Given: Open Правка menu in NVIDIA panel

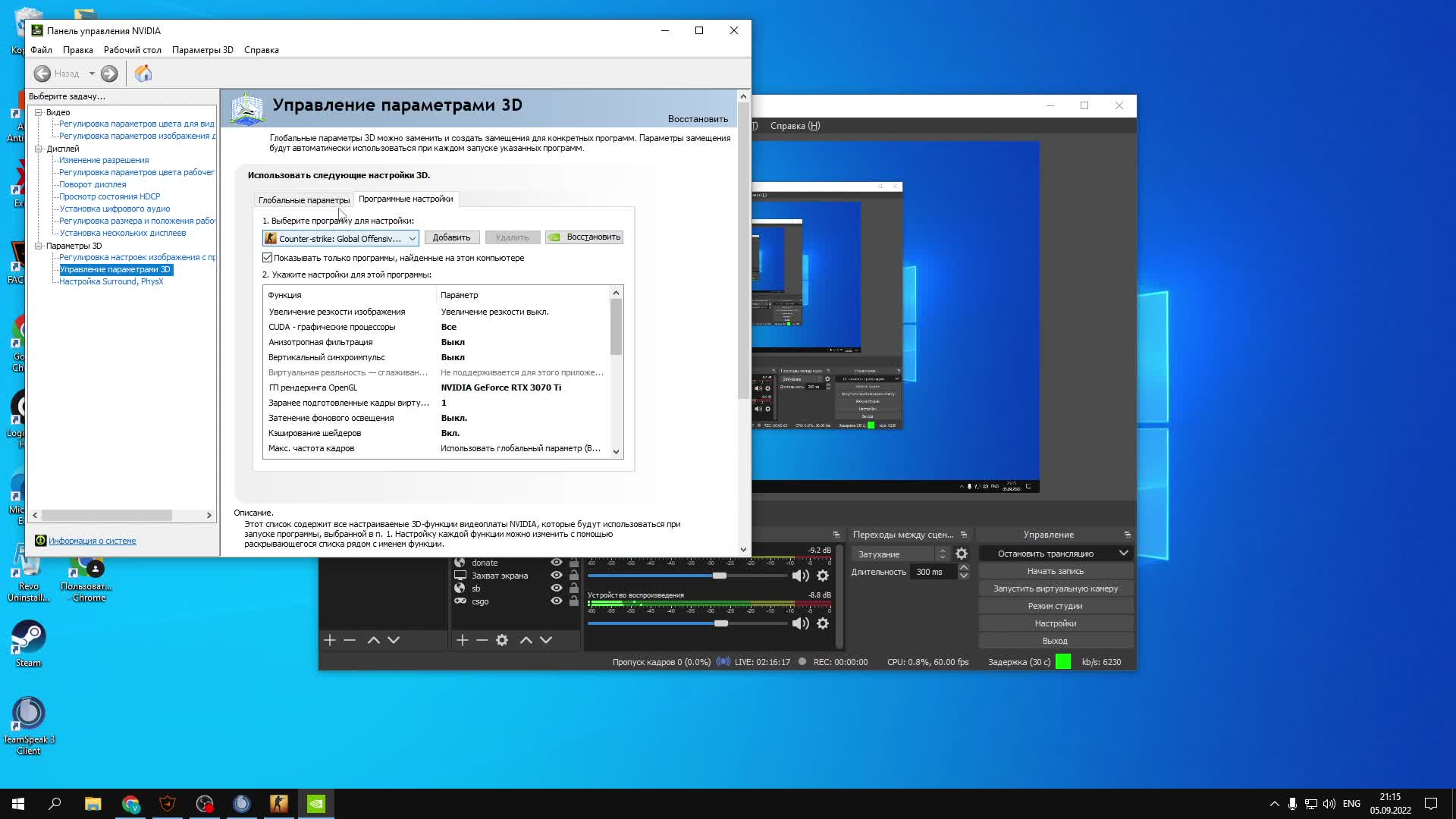Looking at the screenshot, I should pyautogui.click(x=78, y=50).
